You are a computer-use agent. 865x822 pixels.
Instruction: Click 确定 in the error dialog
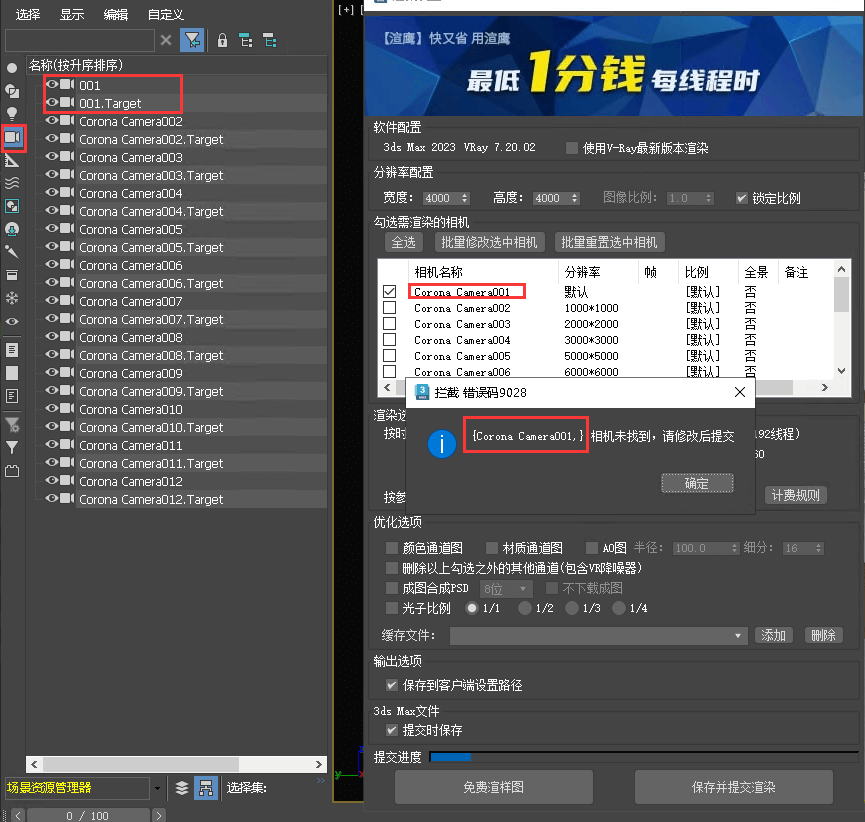tap(696, 483)
